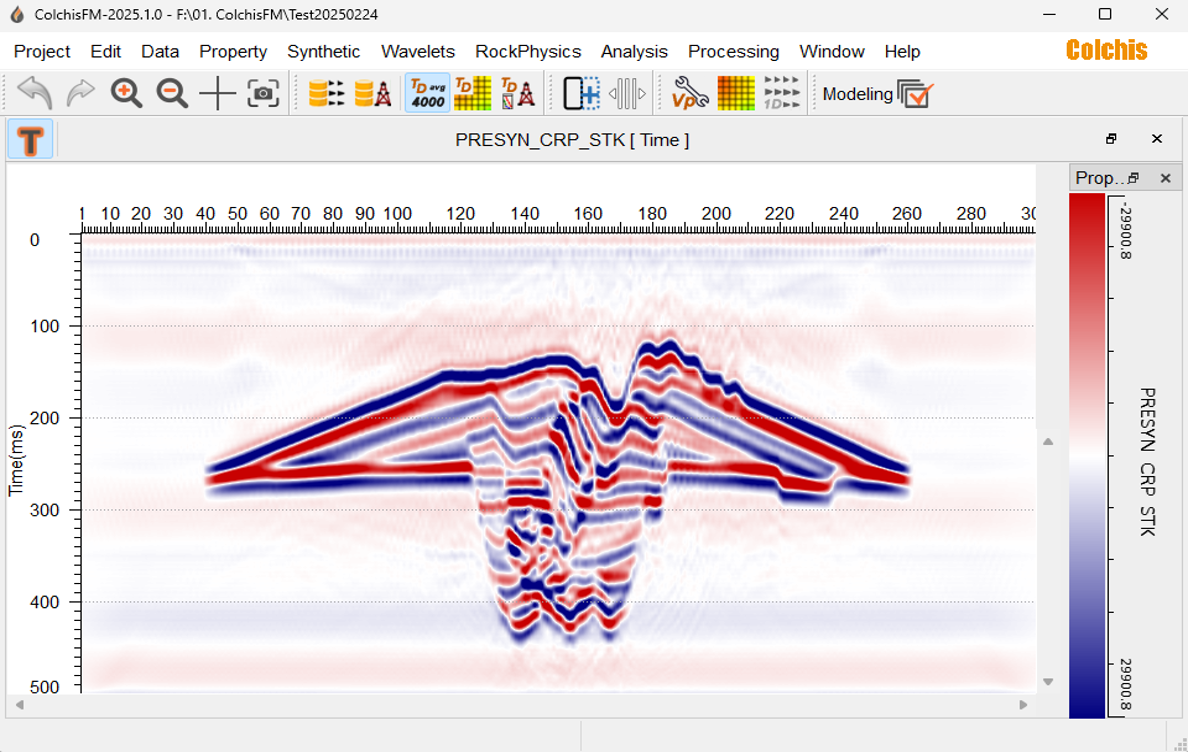Open the database with well derrick icon
1188x752 pixels.
tap(373, 93)
